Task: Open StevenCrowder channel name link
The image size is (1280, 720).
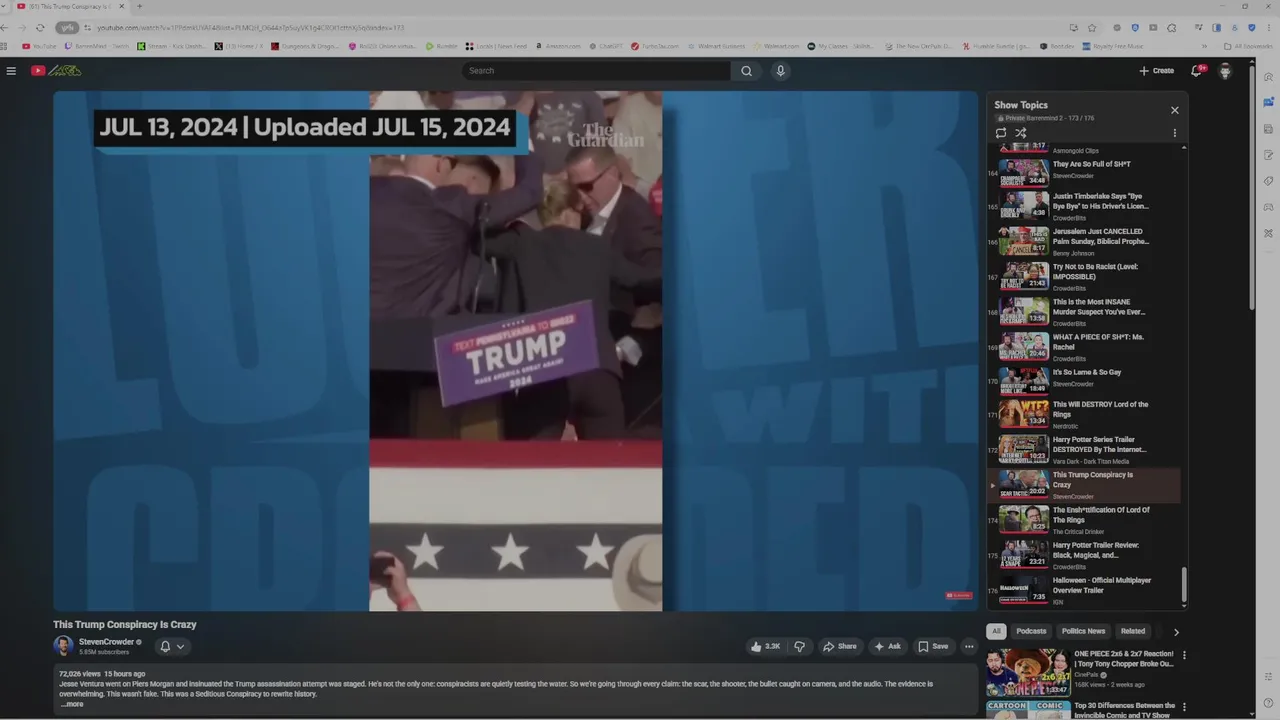Action: point(106,642)
